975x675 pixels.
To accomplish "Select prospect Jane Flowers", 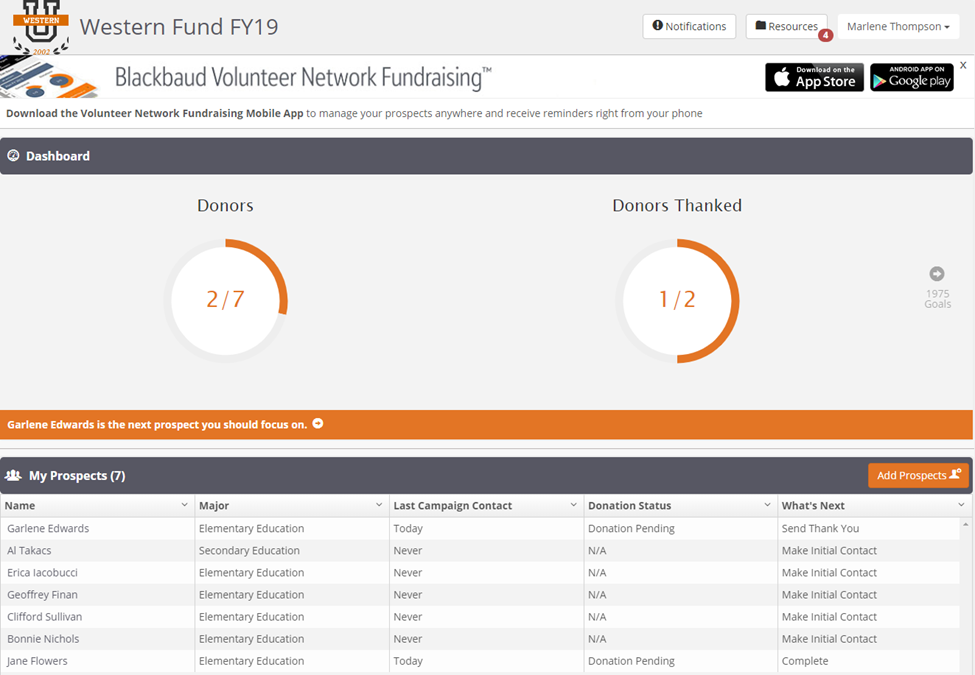I will (x=37, y=661).
